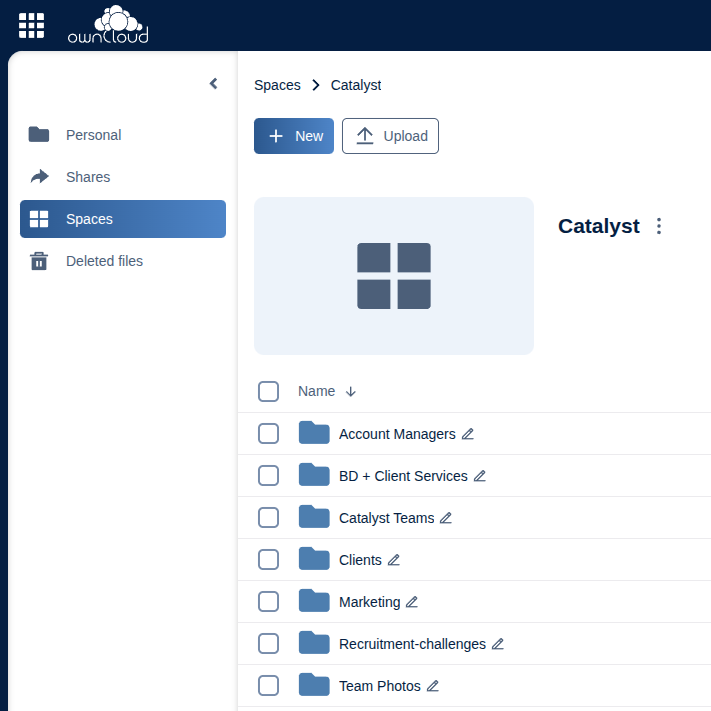Select the Marketing folder checkbox
The height and width of the screenshot is (711, 711).
[x=268, y=602]
